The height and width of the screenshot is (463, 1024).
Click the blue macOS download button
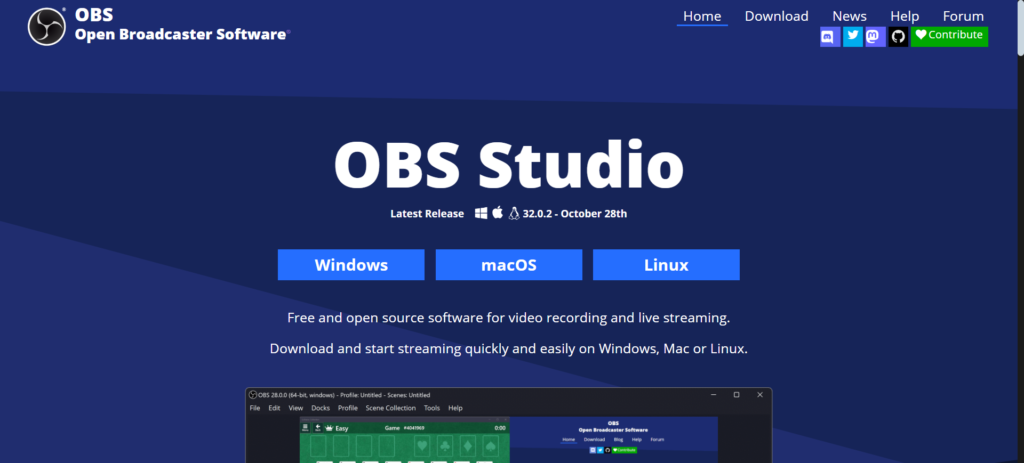tap(508, 265)
